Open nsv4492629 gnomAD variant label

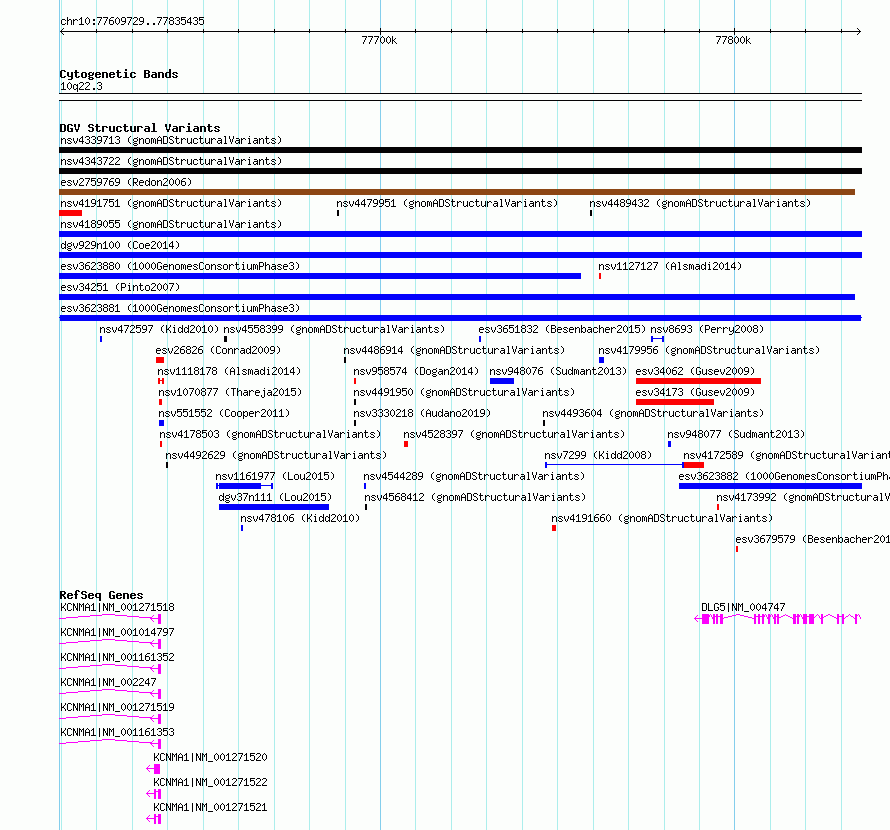click(x=276, y=455)
